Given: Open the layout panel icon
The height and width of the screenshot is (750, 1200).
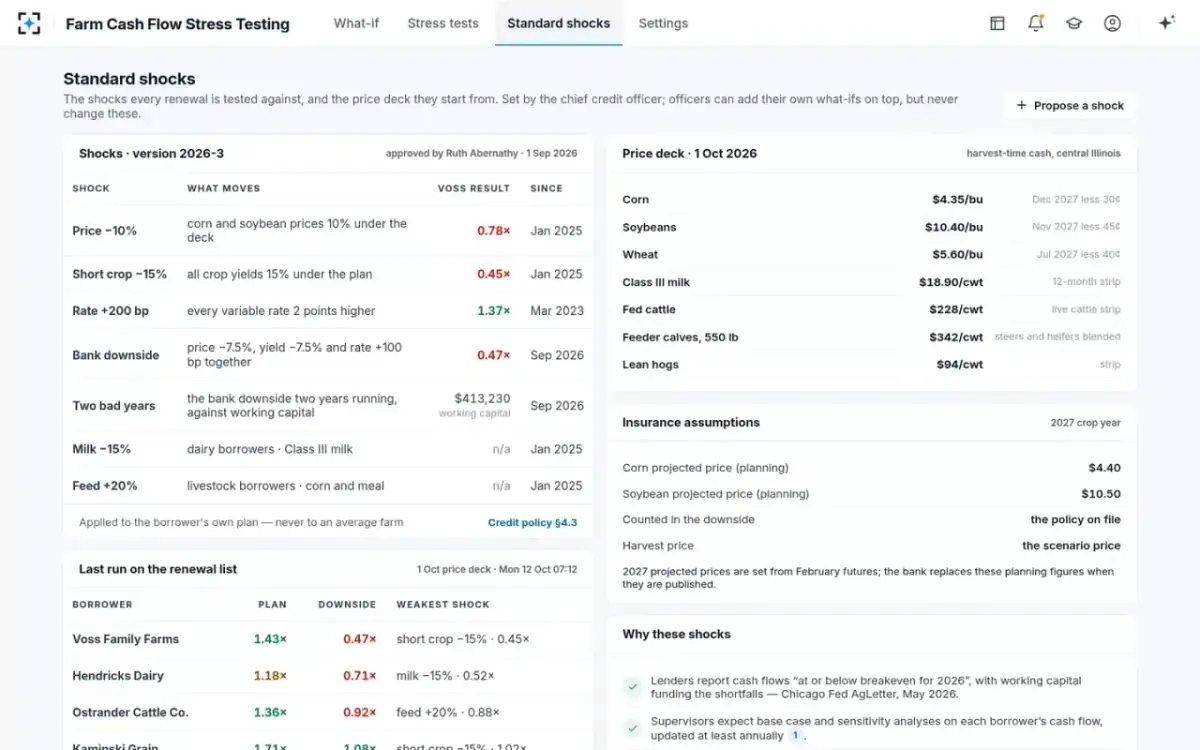Looking at the screenshot, I should [997, 23].
